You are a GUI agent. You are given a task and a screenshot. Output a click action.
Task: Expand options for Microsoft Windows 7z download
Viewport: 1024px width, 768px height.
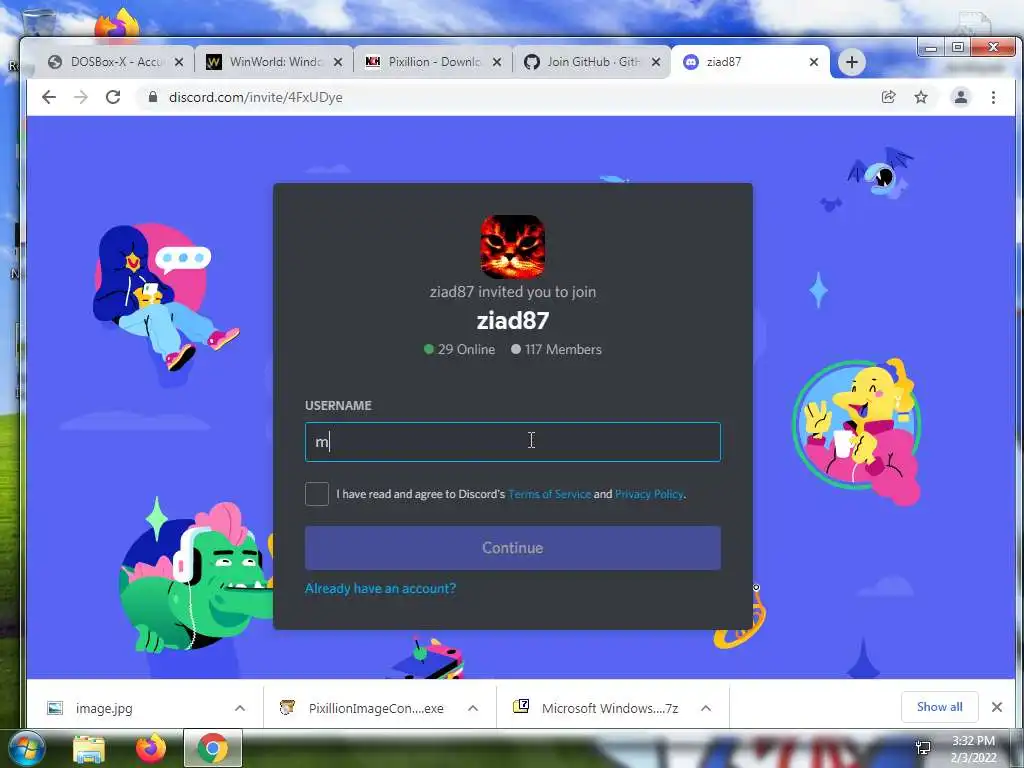(706, 708)
